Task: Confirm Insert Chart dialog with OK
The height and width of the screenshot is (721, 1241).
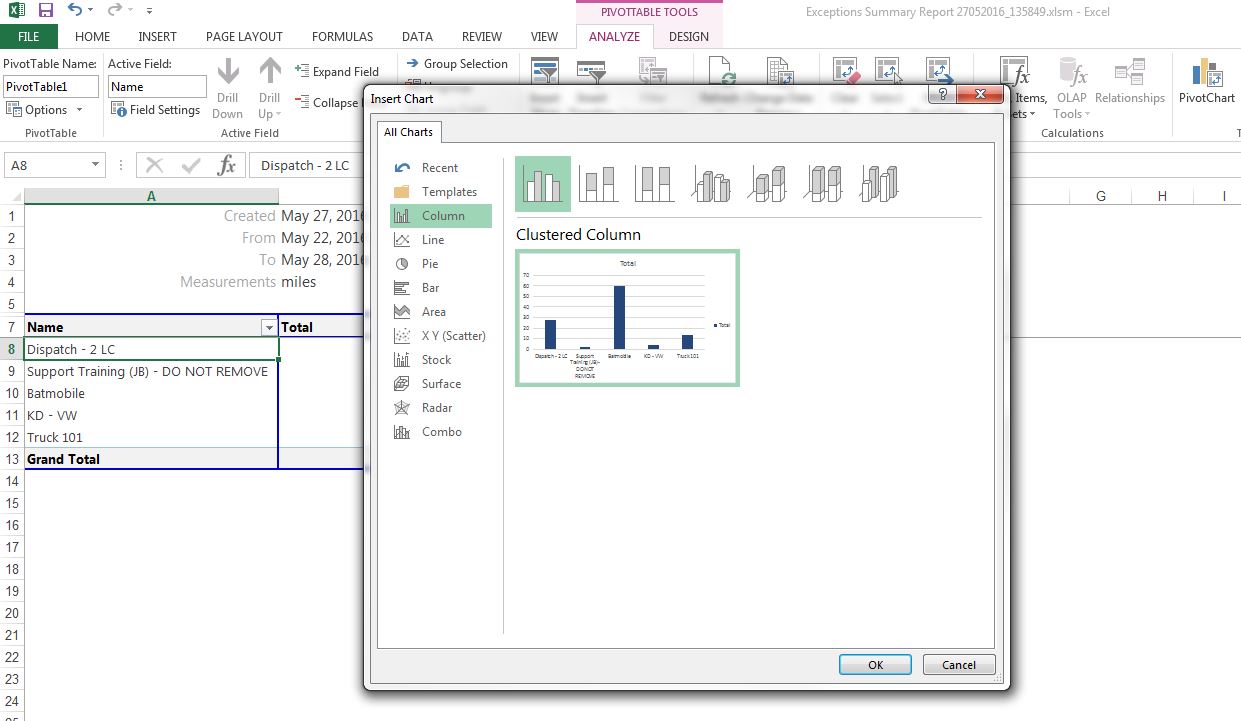Action: point(875,665)
